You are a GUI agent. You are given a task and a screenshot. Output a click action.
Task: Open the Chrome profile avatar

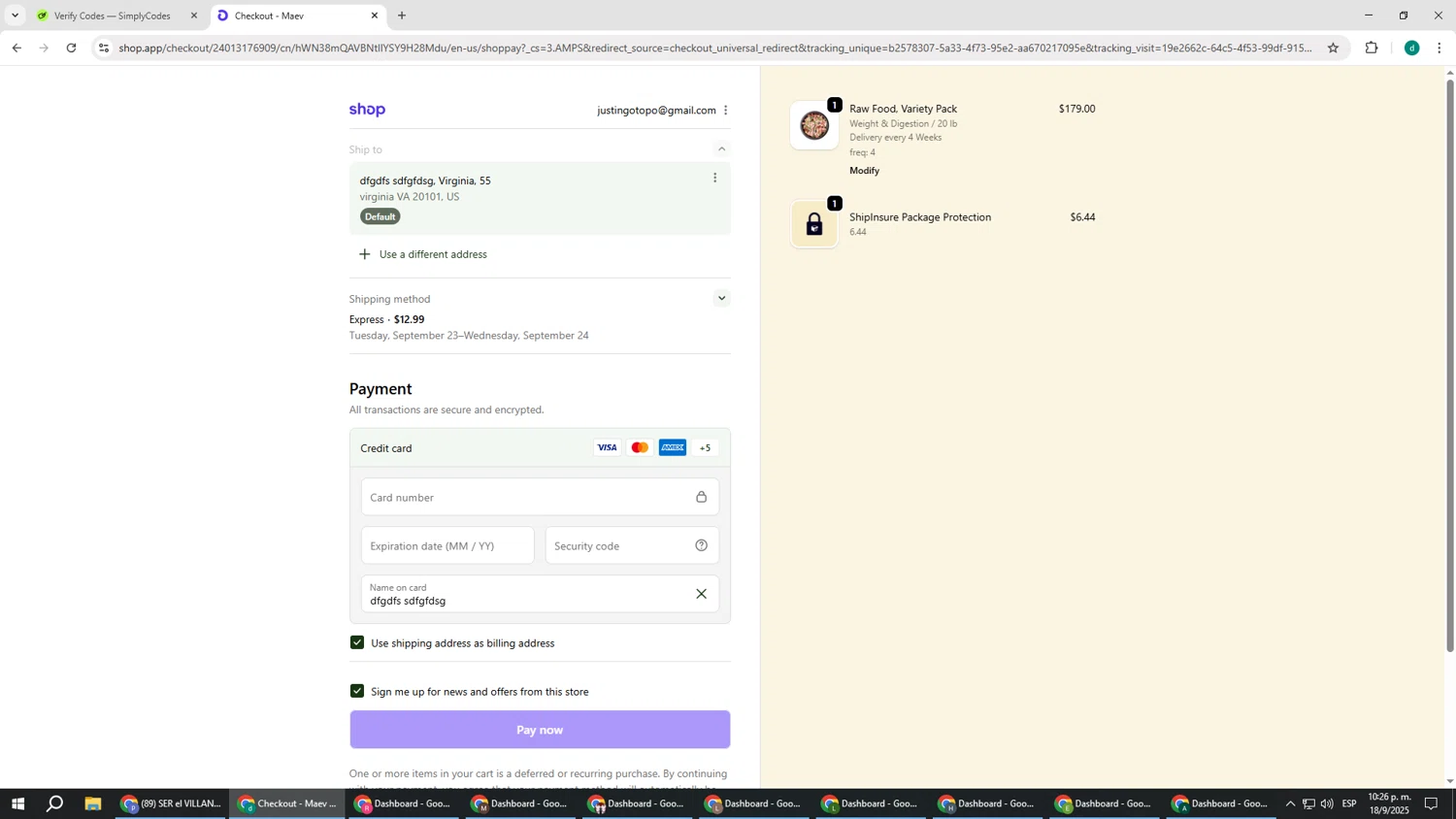click(x=1412, y=48)
